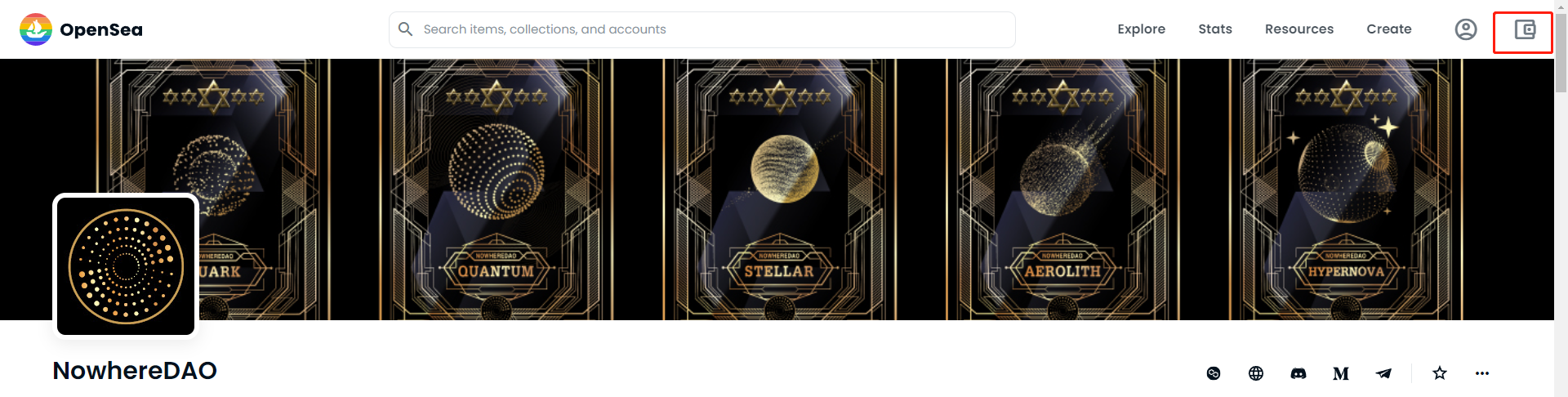
Task: Open the account profile icon
Action: (1465, 29)
